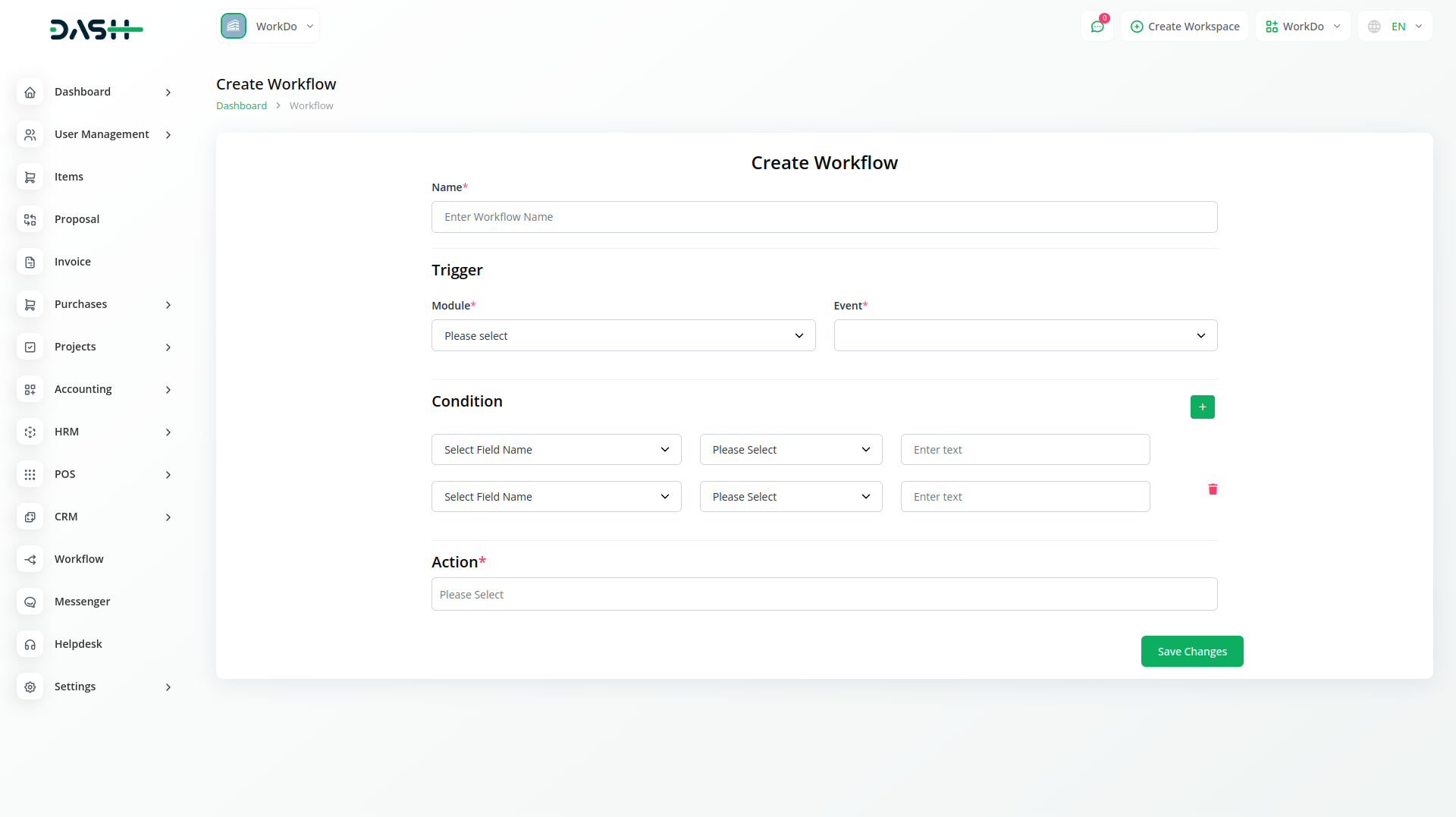Click the POS dotted grid icon
1456x817 pixels.
(x=30, y=474)
